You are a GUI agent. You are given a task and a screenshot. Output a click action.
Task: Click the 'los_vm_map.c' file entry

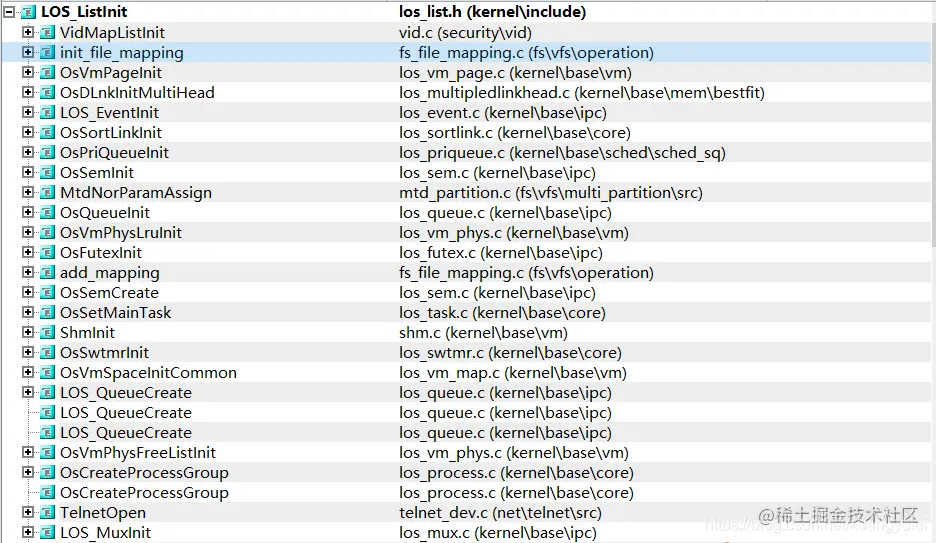(513, 373)
